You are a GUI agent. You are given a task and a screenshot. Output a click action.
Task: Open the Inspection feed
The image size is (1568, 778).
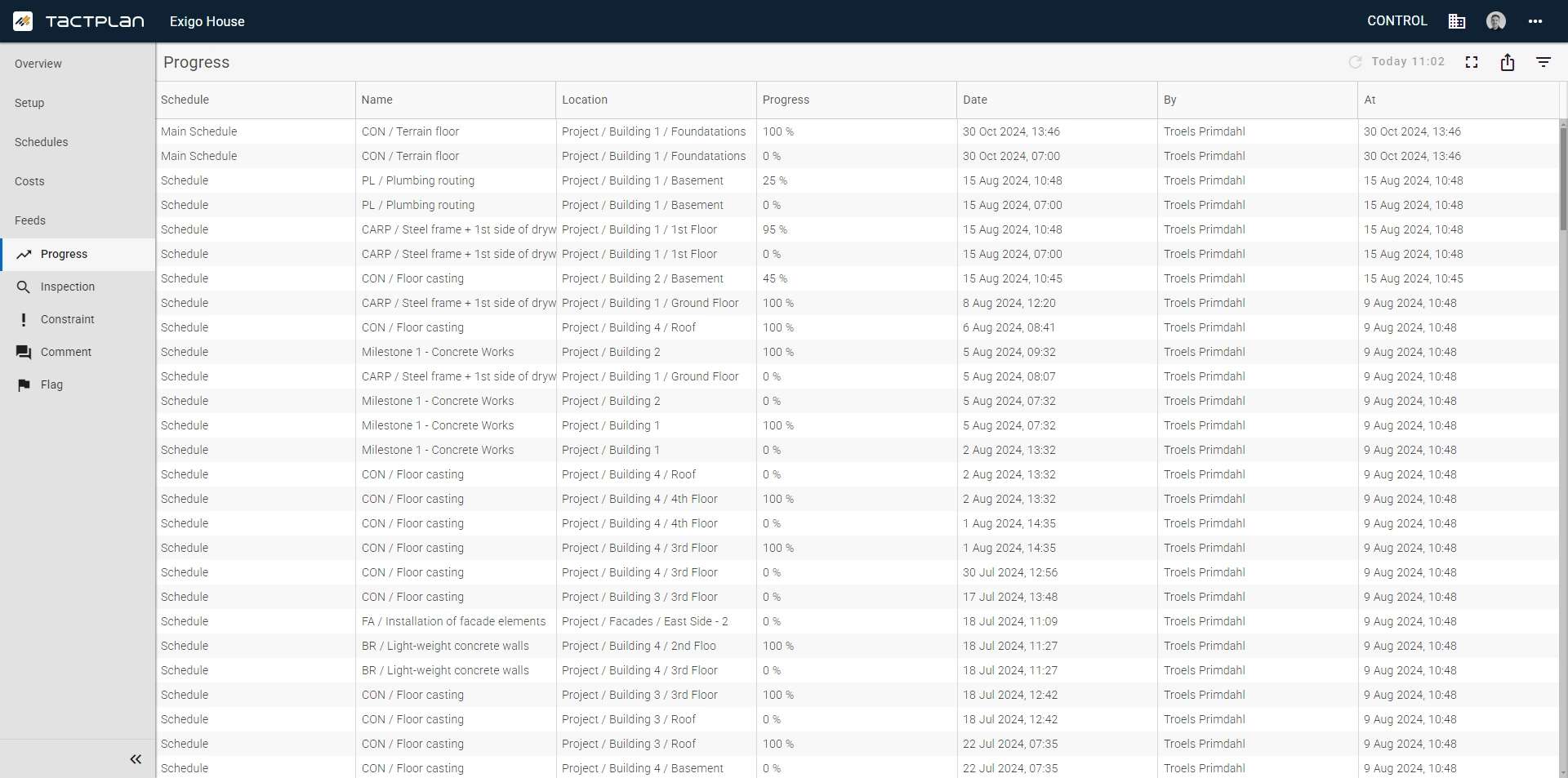[x=78, y=287]
